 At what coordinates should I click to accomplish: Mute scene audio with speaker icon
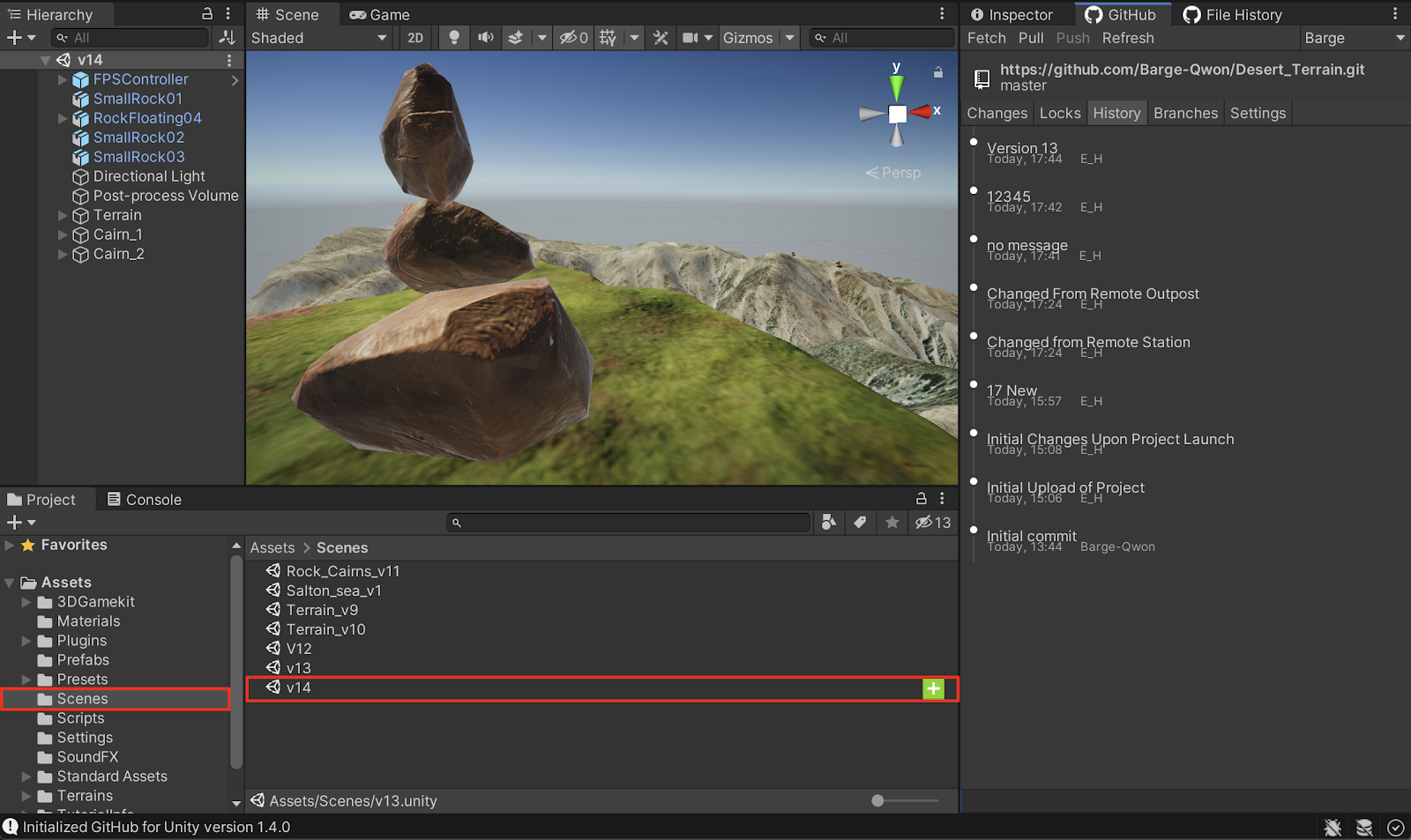tap(485, 38)
